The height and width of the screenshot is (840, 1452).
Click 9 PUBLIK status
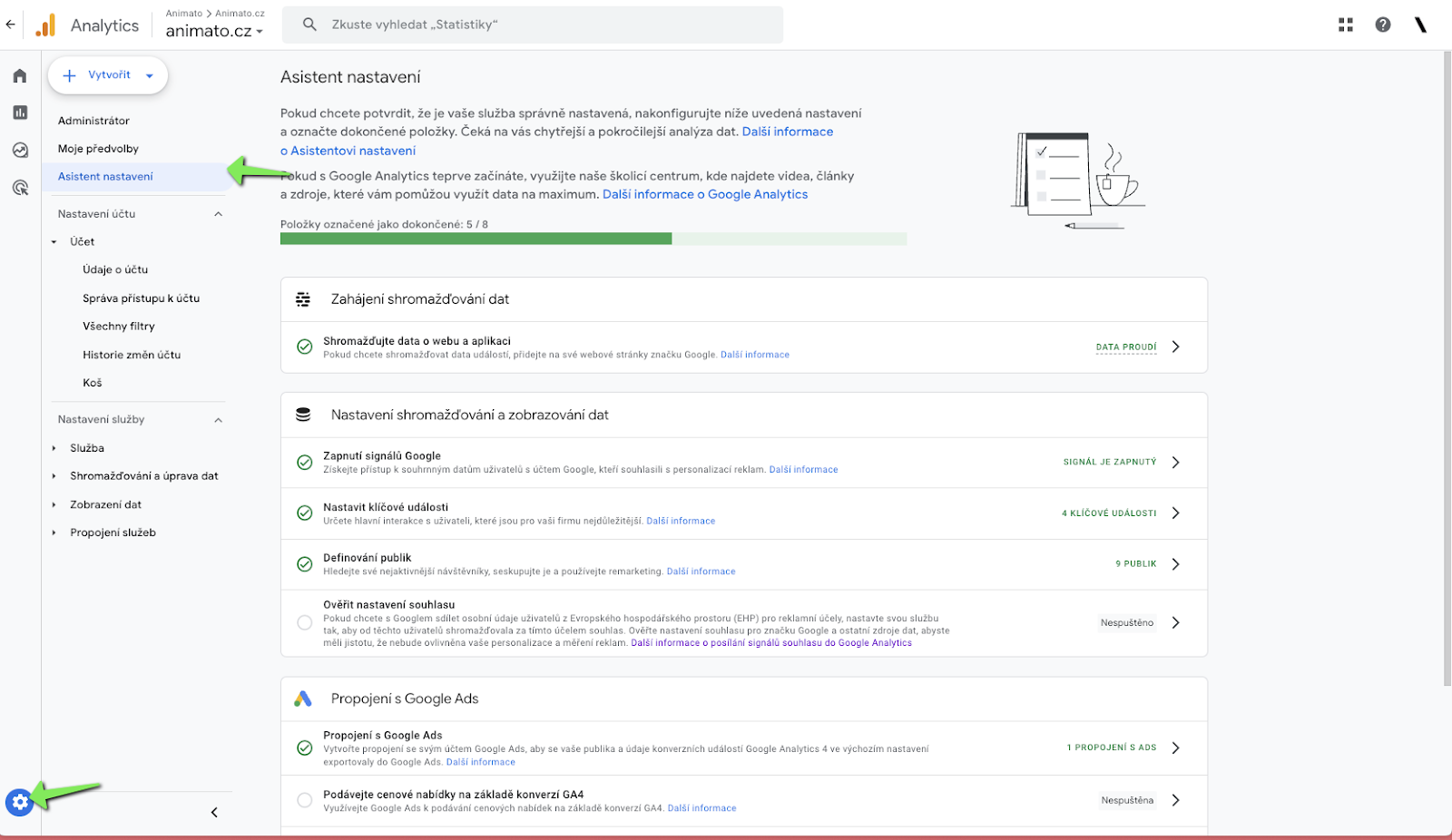tap(1136, 564)
